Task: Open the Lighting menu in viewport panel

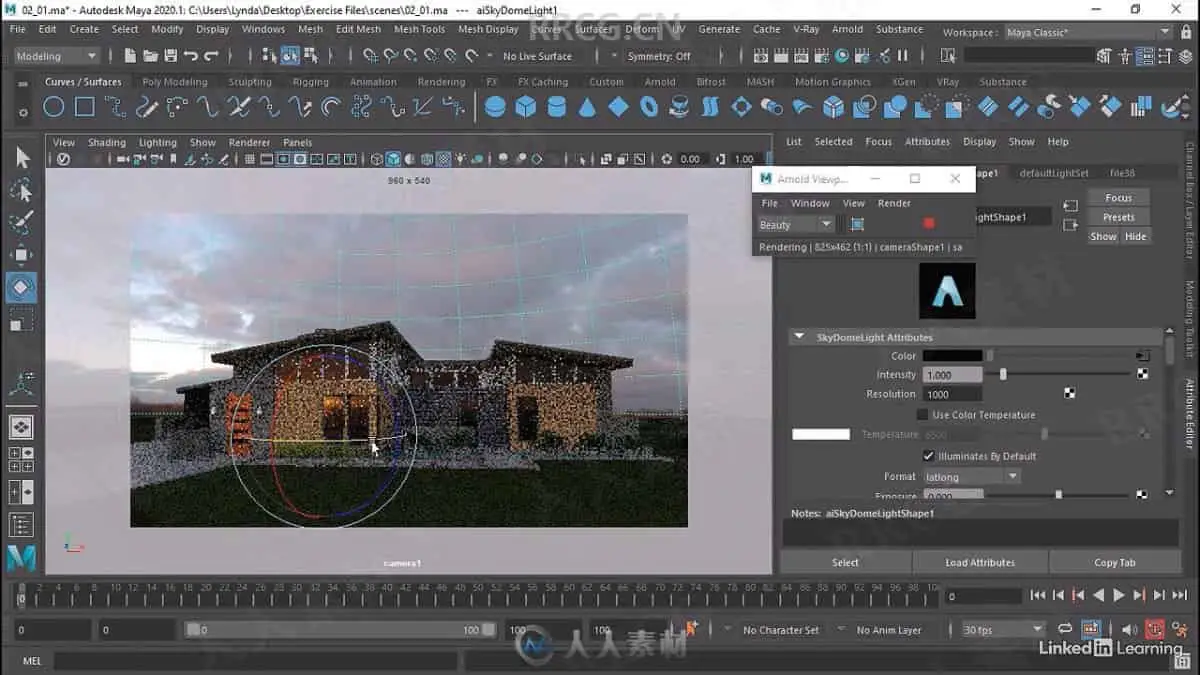Action: click(157, 142)
